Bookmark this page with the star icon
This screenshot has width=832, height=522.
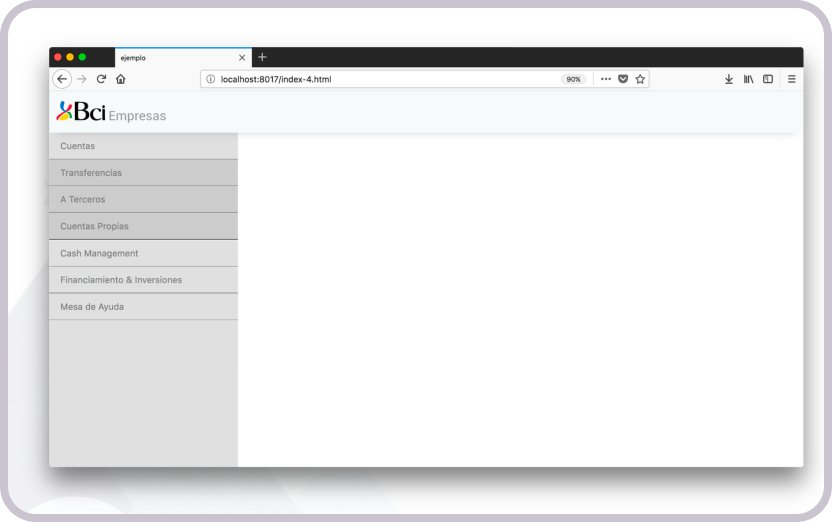click(x=640, y=79)
